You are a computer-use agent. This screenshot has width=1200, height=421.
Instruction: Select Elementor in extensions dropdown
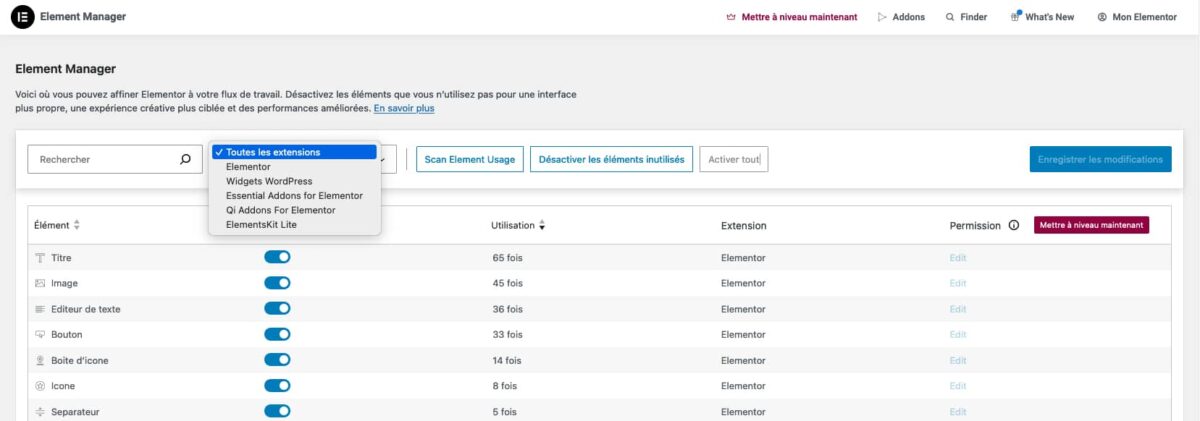(294, 167)
